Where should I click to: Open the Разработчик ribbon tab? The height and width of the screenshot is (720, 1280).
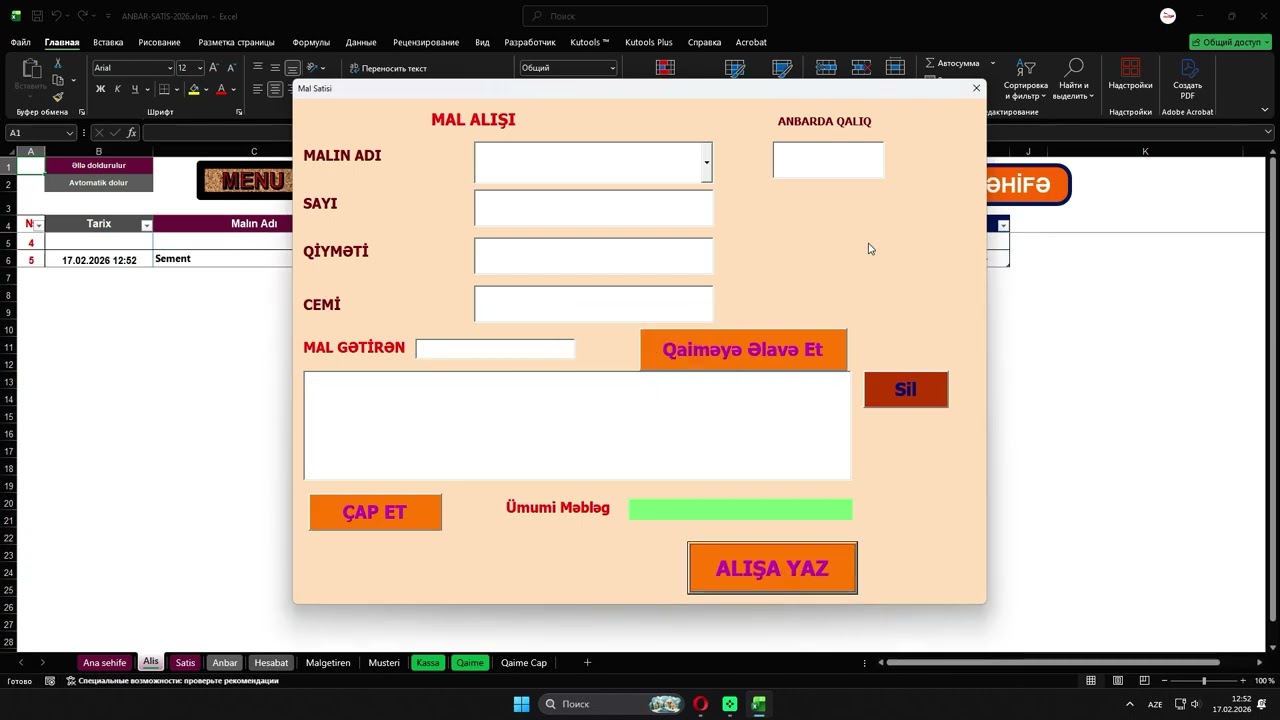[529, 42]
